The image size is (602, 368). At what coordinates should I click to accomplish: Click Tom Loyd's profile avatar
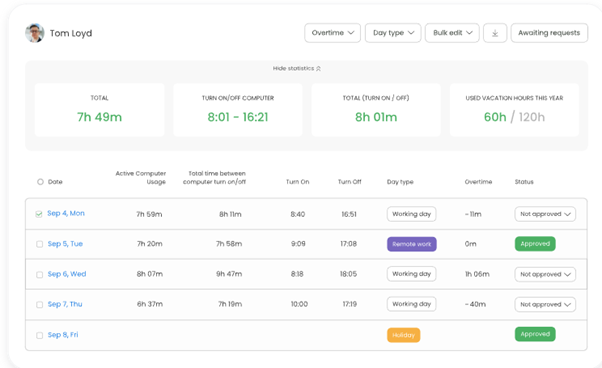coord(35,33)
